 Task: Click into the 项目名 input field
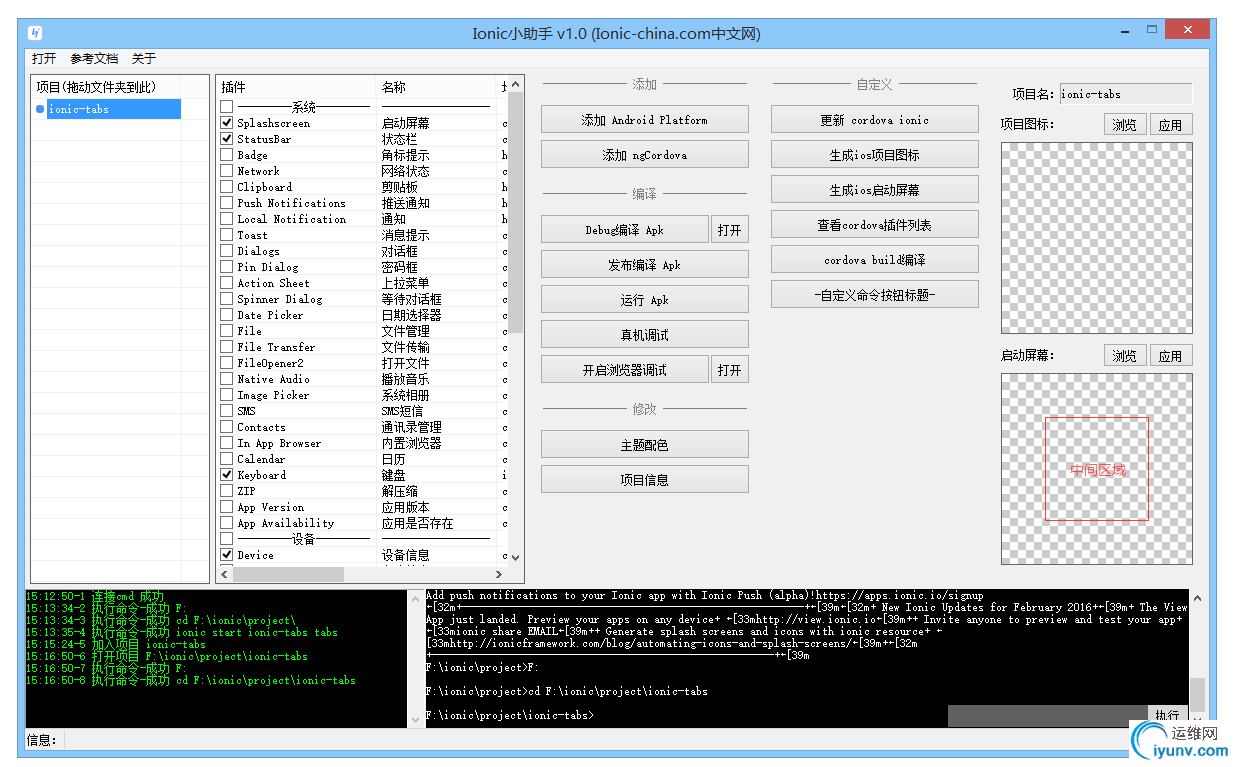coord(1125,93)
